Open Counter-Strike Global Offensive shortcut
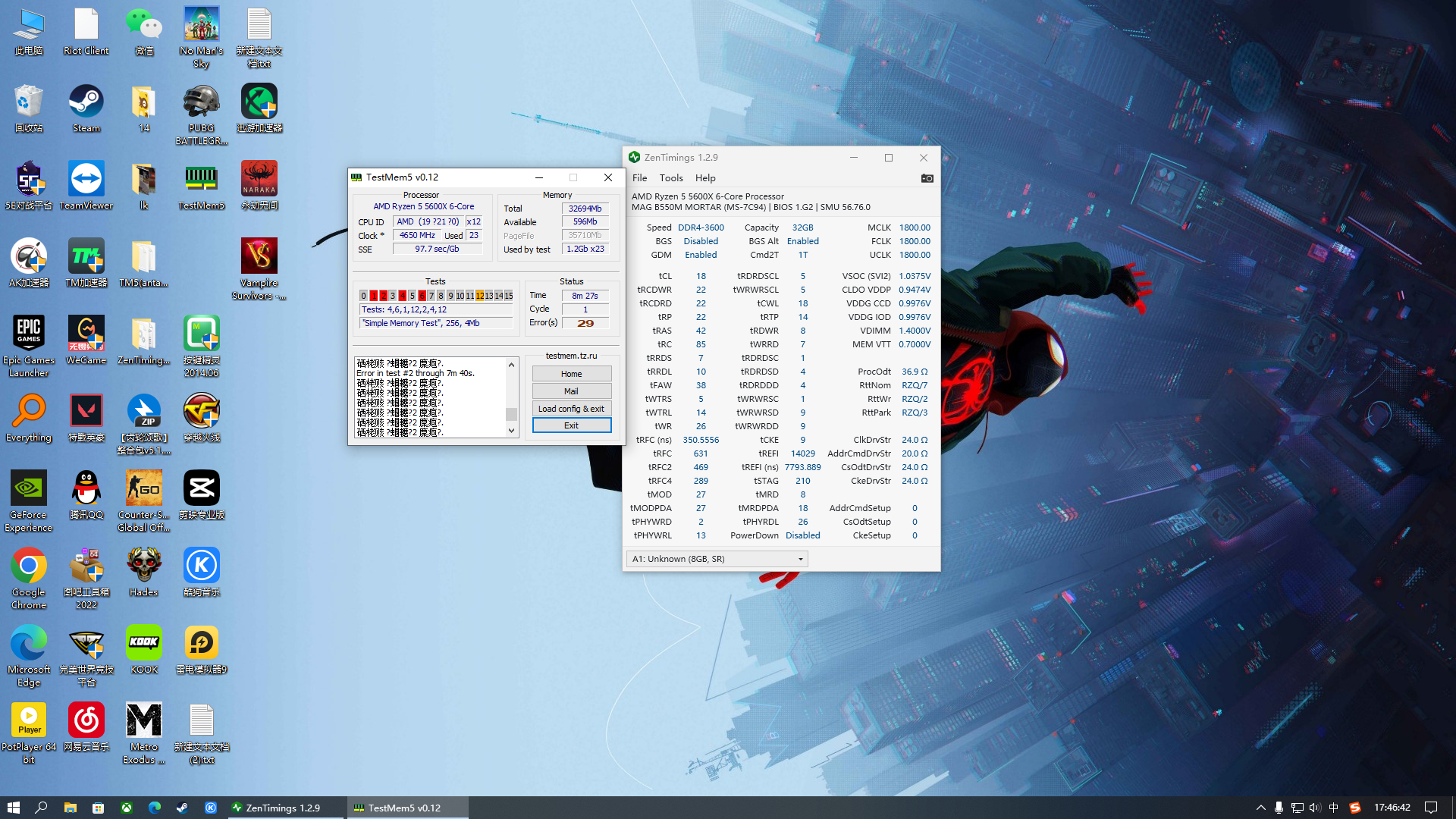 pyautogui.click(x=144, y=501)
